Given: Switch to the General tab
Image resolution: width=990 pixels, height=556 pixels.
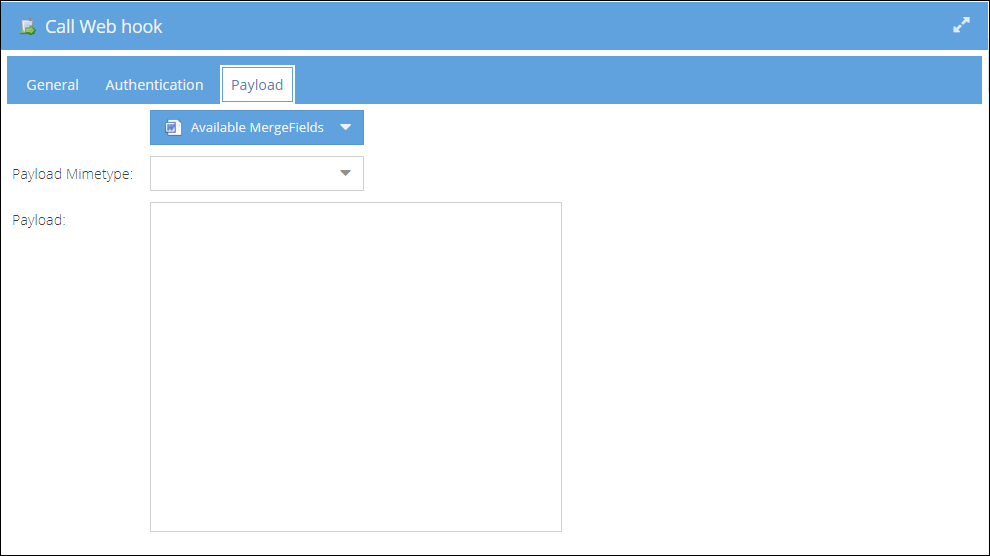Looking at the screenshot, I should [52, 85].
